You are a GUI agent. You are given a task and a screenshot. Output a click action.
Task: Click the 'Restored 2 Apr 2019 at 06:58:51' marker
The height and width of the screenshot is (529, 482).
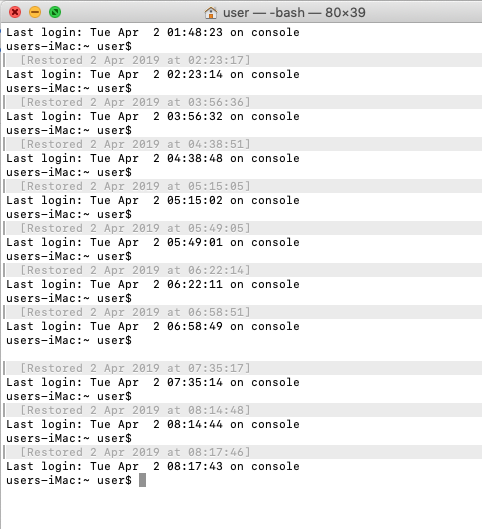click(x=135, y=312)
